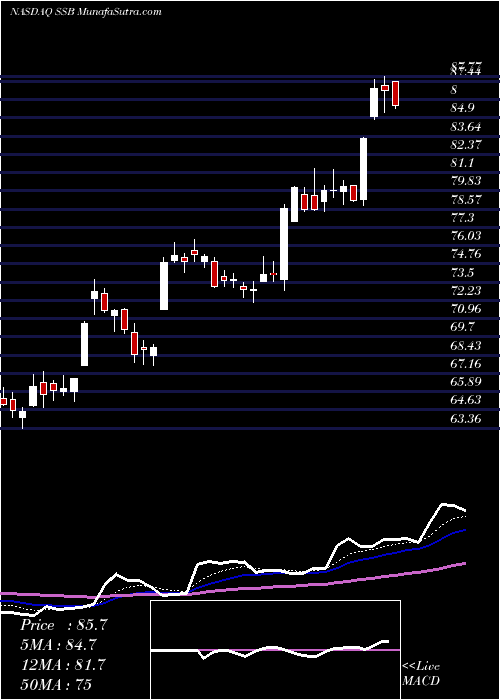Click the 67.16 price axis label
Screen dimensions: 500x700
(467, 364)
